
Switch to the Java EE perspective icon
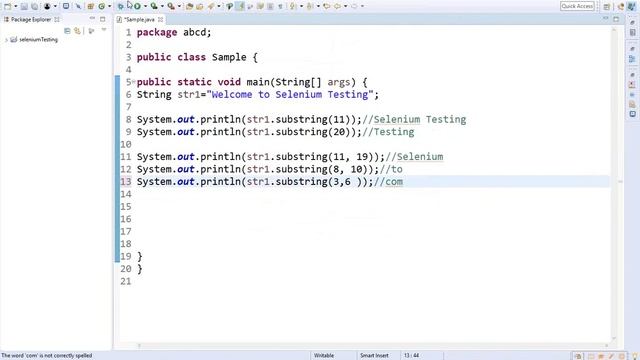(x=621, y=7)
